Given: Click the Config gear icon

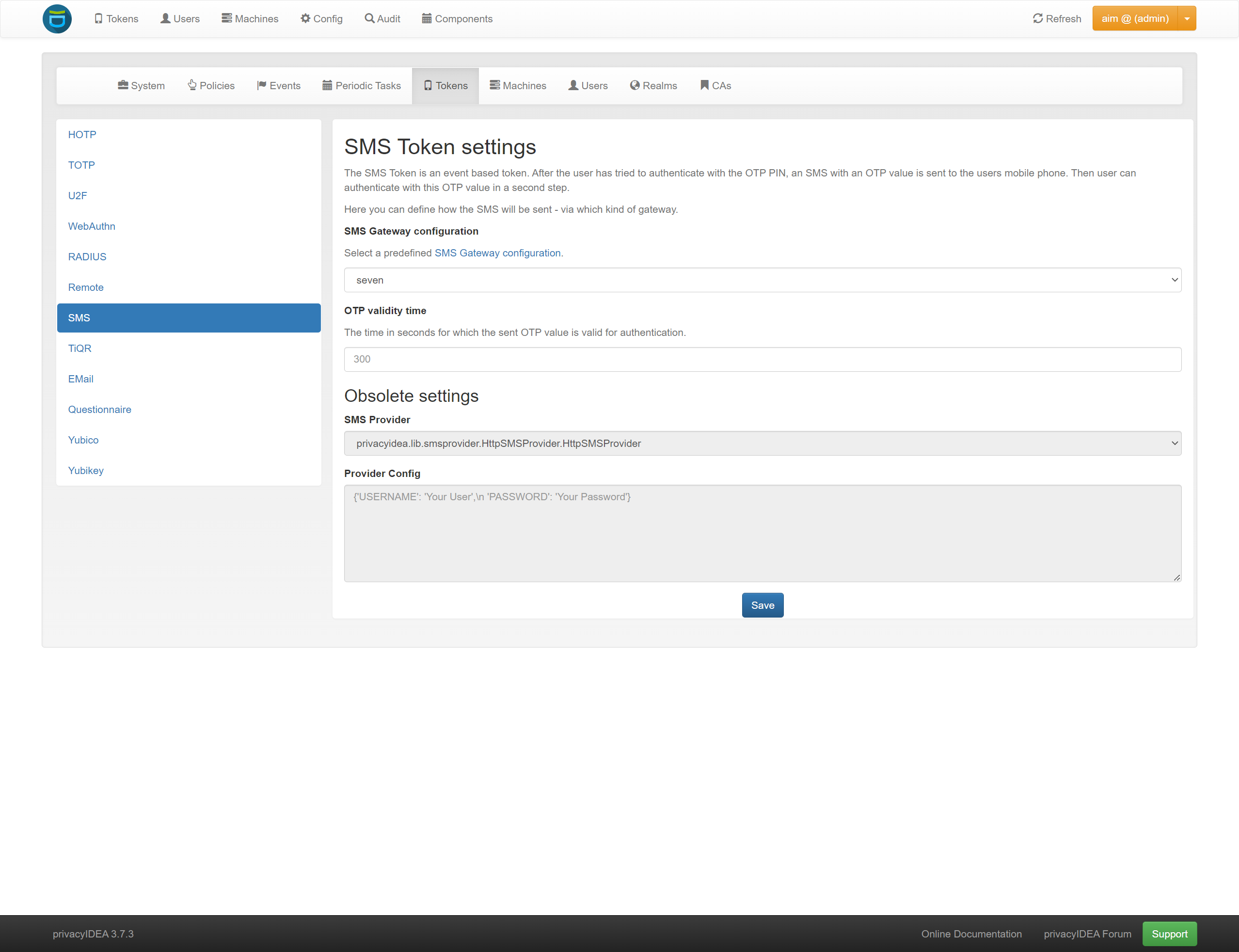Looking at the screenshot, I should 305,19.
